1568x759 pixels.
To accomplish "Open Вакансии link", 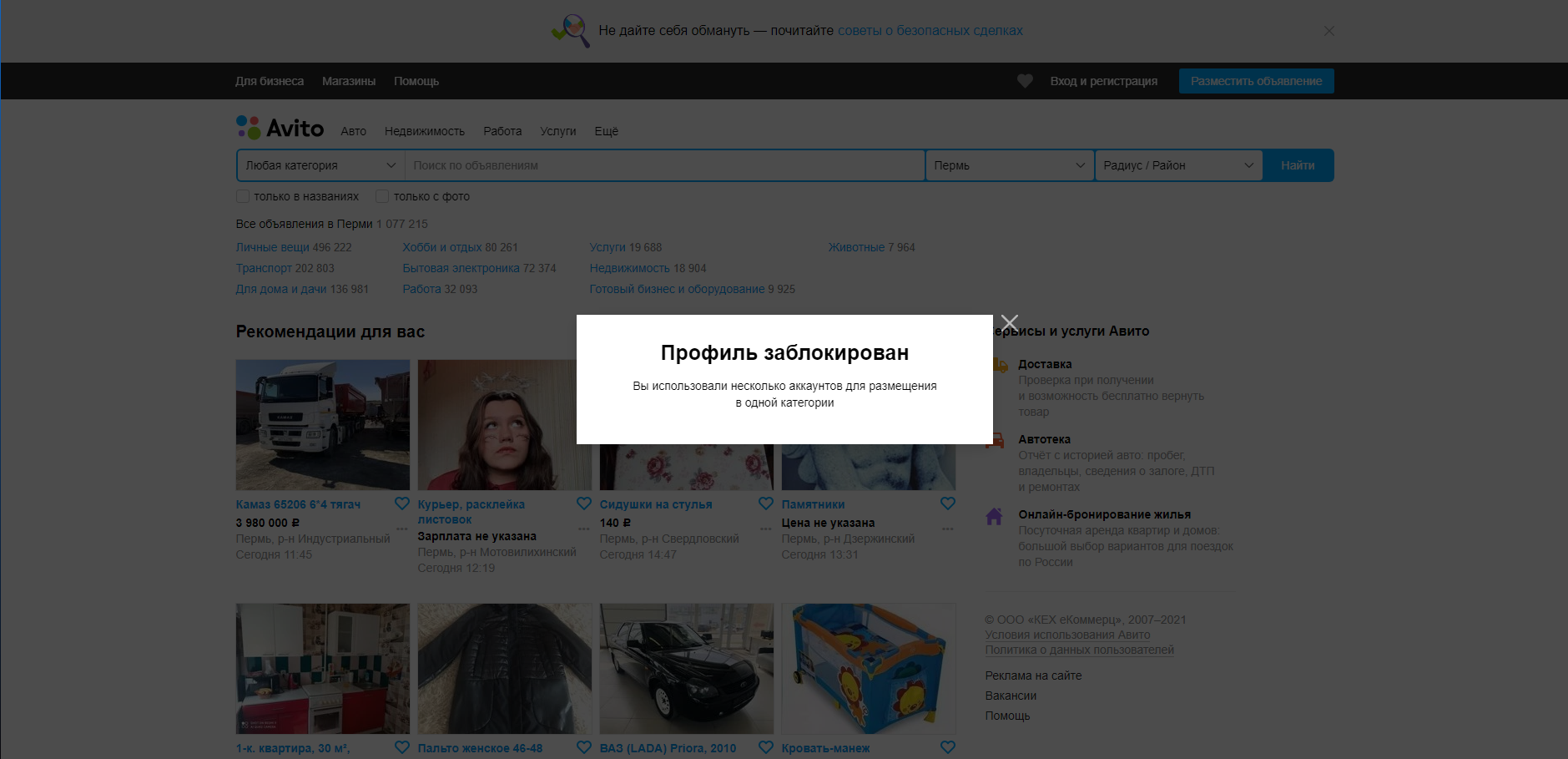I will (x=1011, y=696).
